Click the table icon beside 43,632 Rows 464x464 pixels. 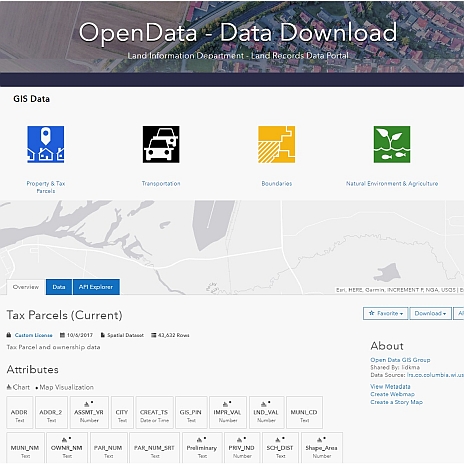point(154,335)
